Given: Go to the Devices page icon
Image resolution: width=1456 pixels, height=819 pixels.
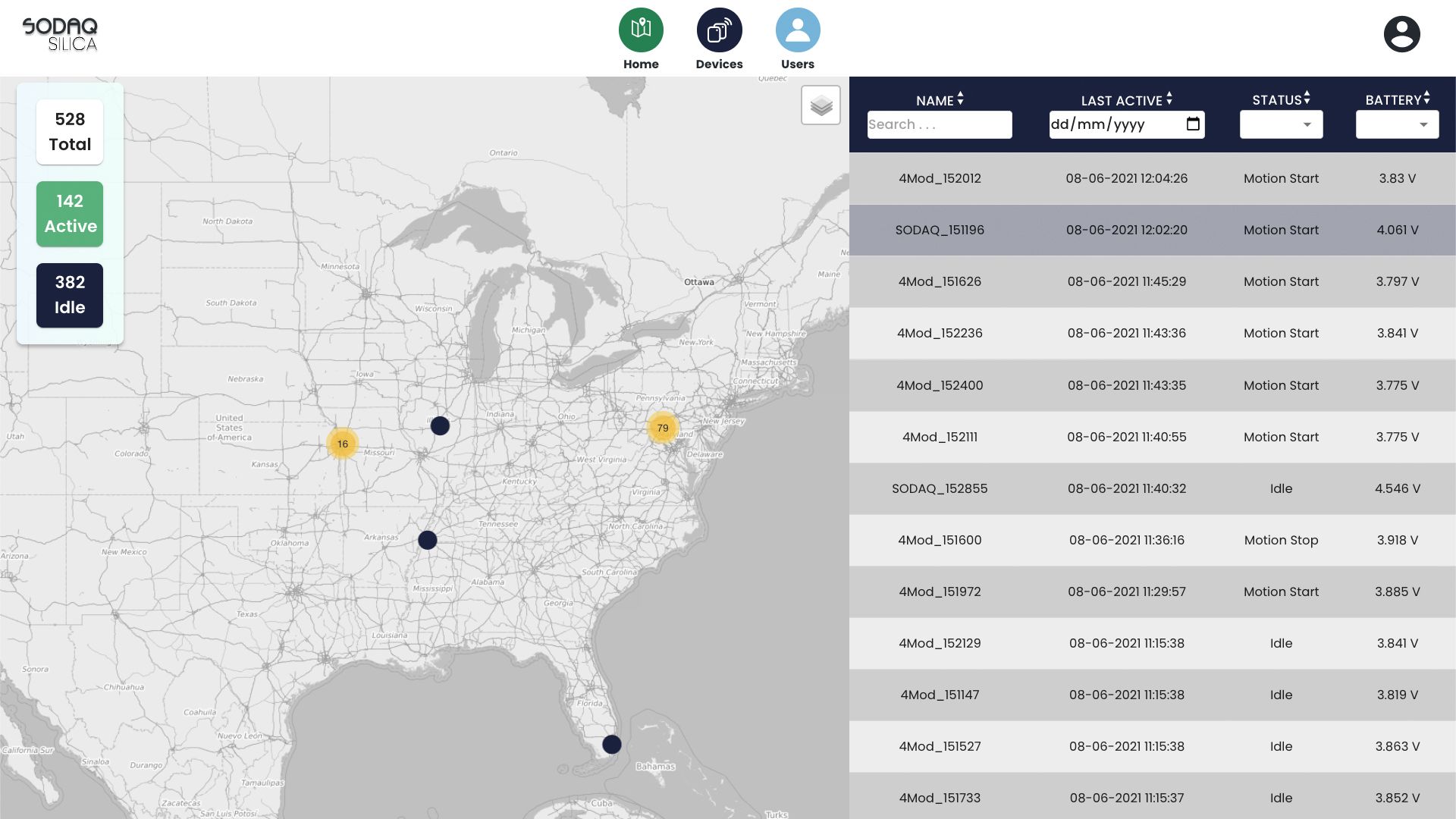Looking at the screenshot, I should click(x=719, y=30).
